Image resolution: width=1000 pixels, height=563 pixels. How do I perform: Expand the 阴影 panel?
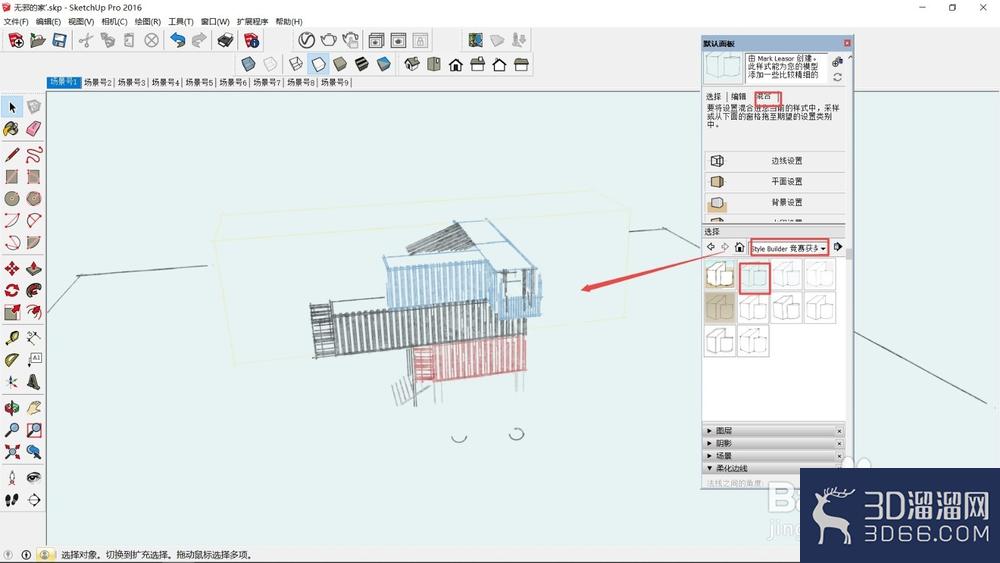click(x=774, y=443)
